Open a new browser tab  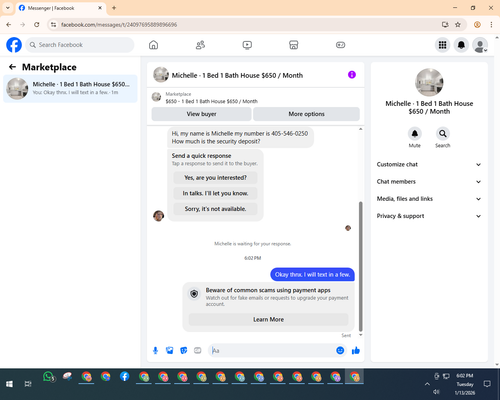(x=114, y=8)
